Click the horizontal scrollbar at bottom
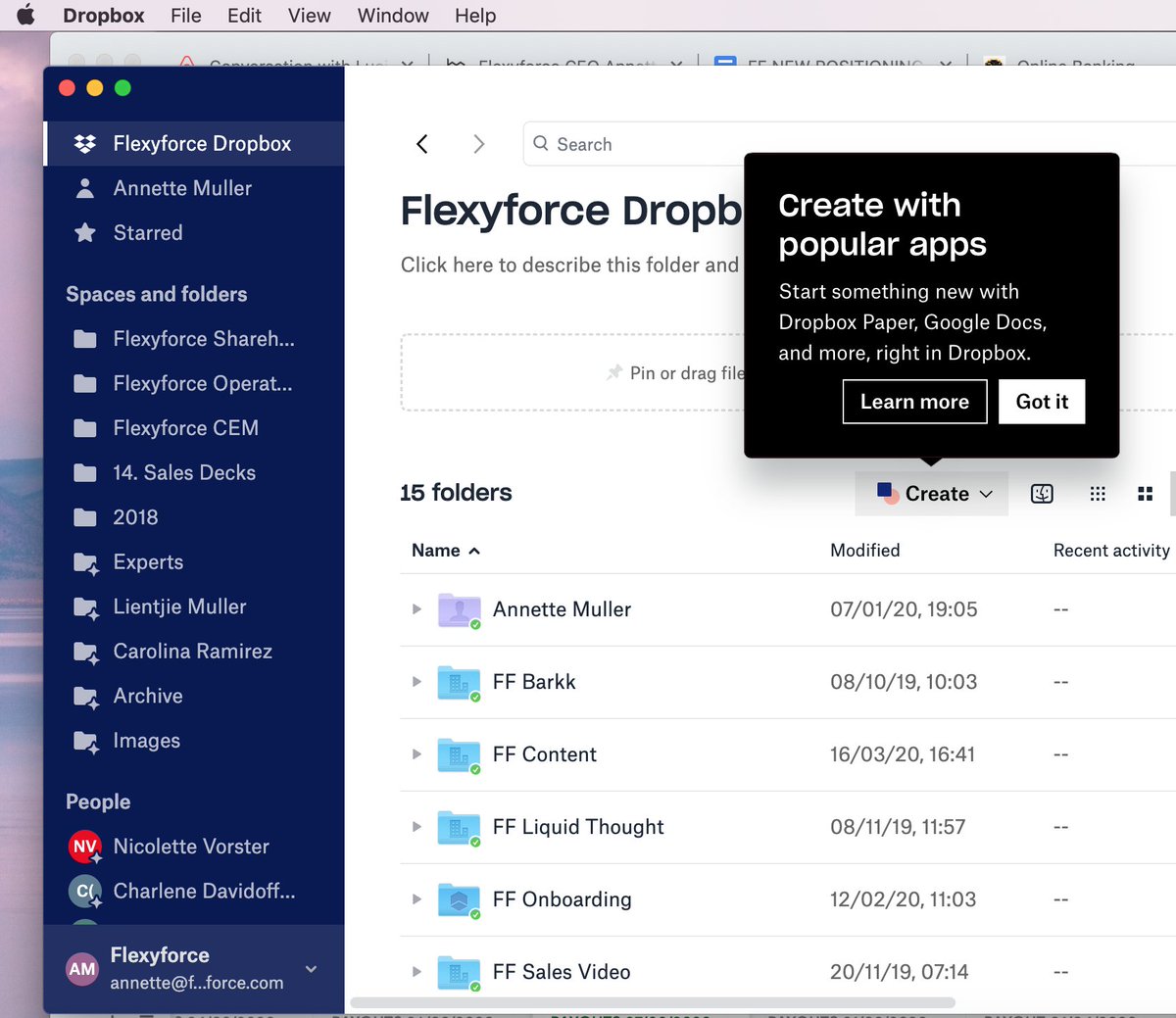 pyautogui.click(x=653, y=1002)
